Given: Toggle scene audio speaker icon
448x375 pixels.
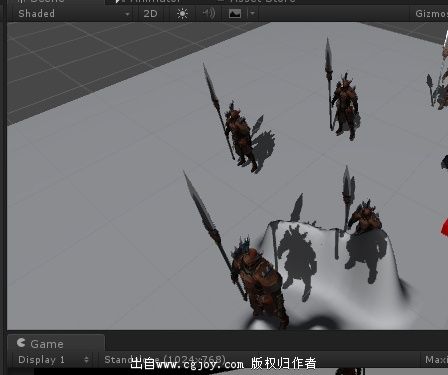Looking at the screenshot, I should click(x=209, y=14).
